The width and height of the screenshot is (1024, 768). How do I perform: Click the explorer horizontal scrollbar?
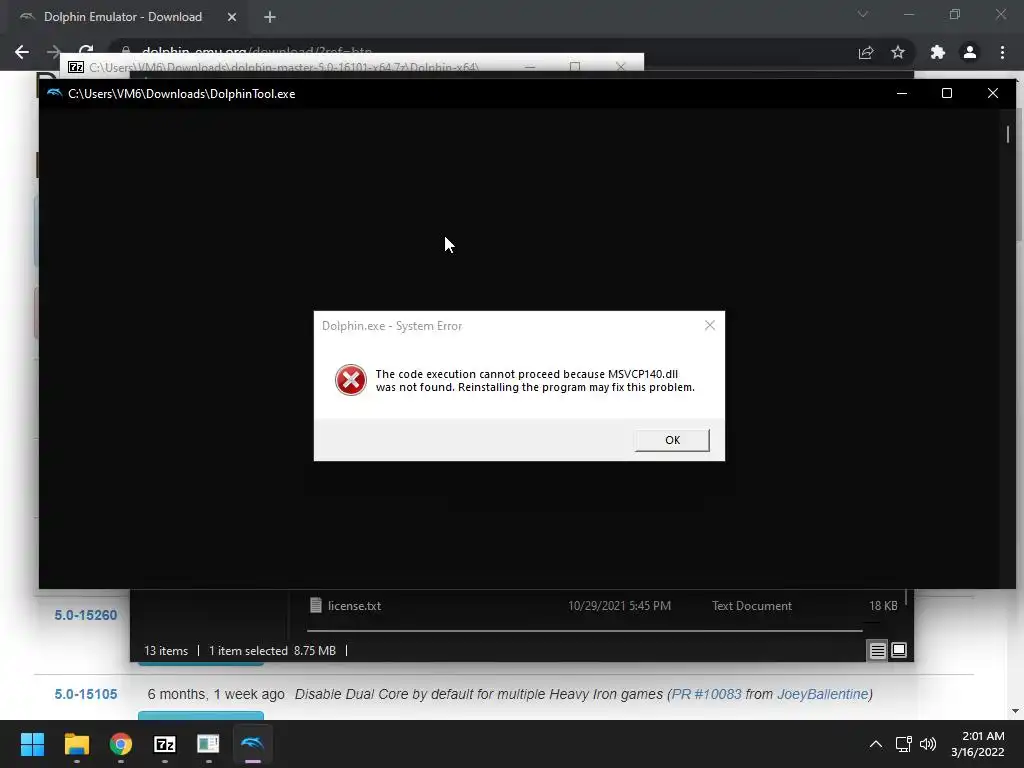[584, 631]
